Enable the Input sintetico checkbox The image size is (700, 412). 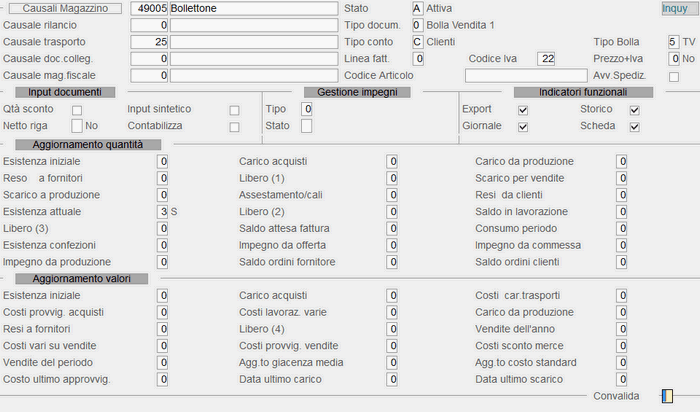[x=234, y=110]
